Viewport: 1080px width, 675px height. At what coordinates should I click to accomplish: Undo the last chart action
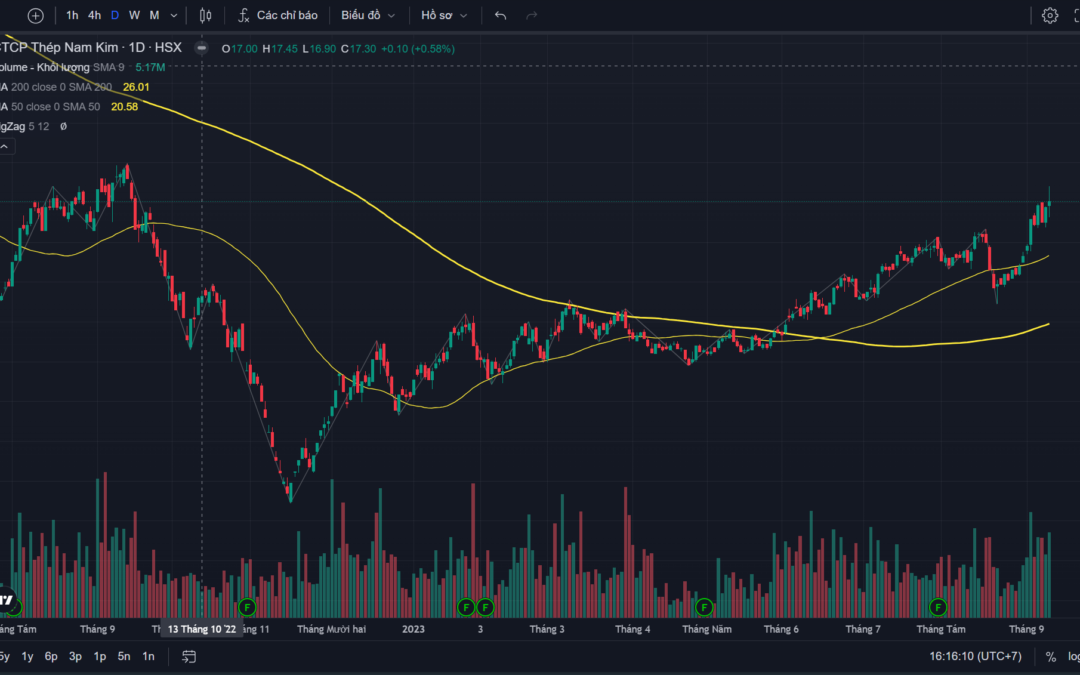click(x=501, y=15)
